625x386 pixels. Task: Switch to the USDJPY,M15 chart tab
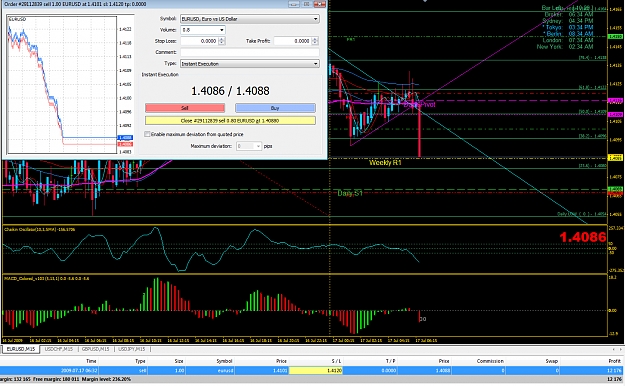pos(132,349)
